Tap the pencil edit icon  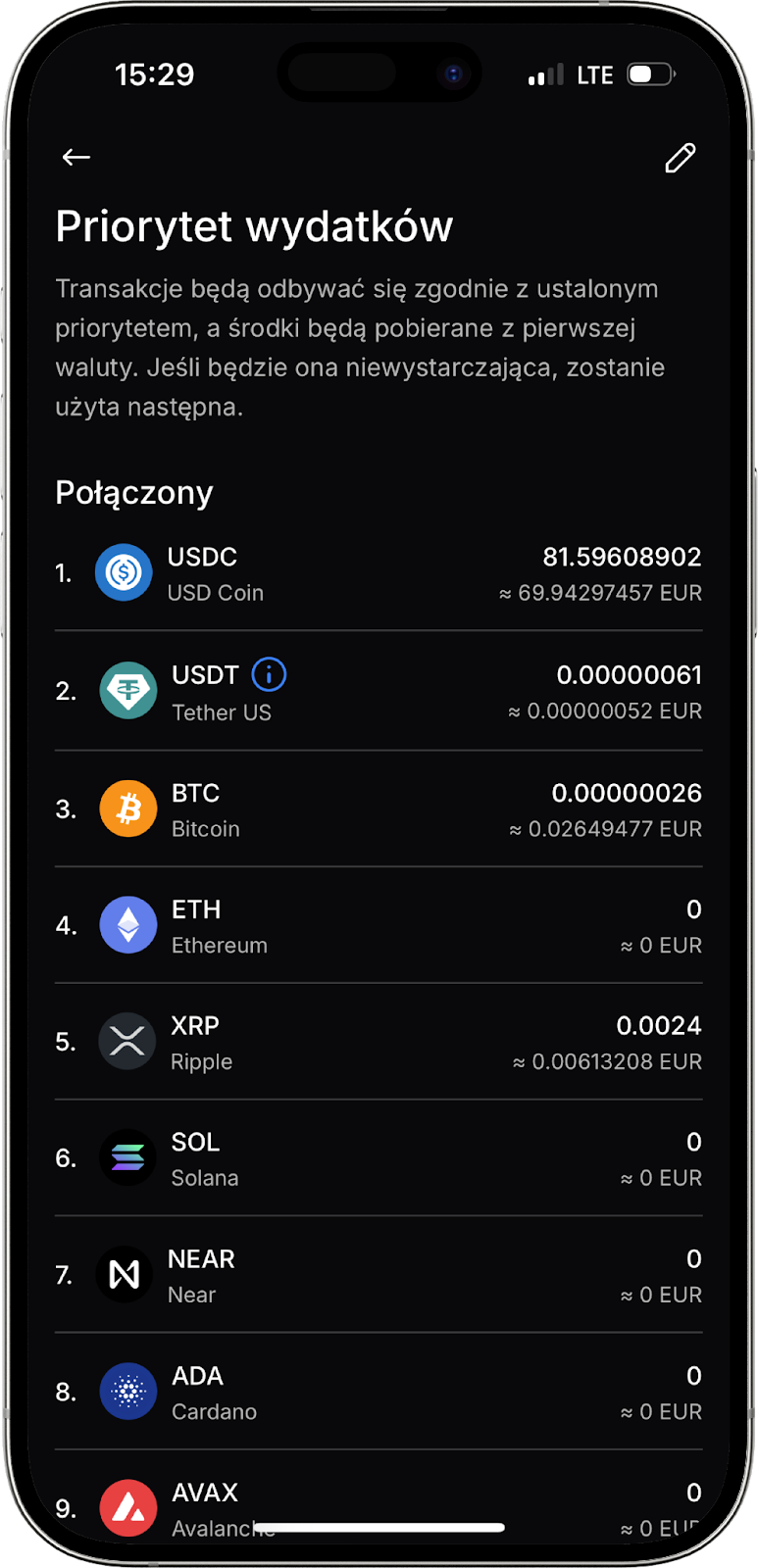pyautogui.click(x=681, y=158)
